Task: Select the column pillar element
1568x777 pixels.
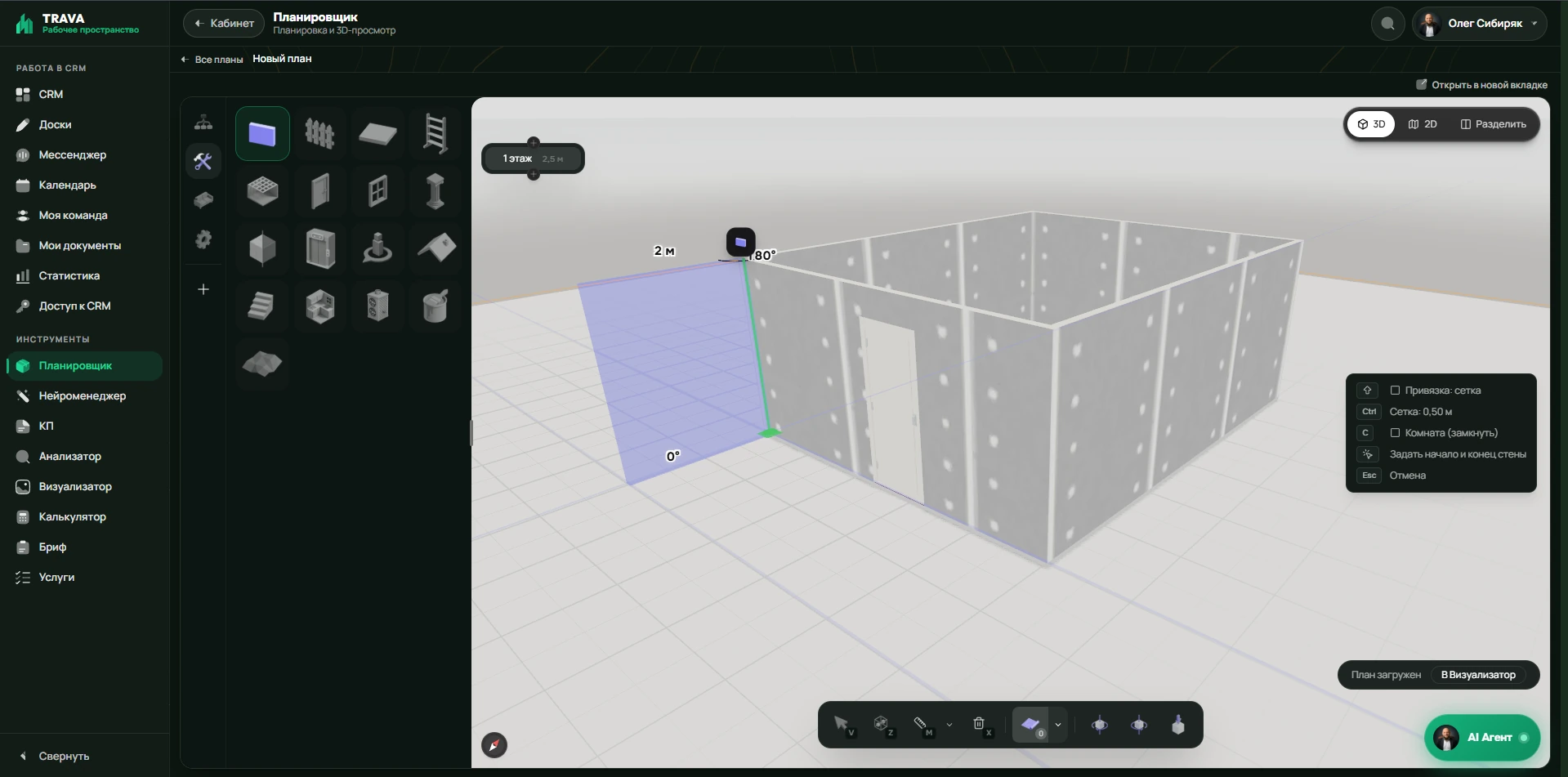Action: pos(435,191)
